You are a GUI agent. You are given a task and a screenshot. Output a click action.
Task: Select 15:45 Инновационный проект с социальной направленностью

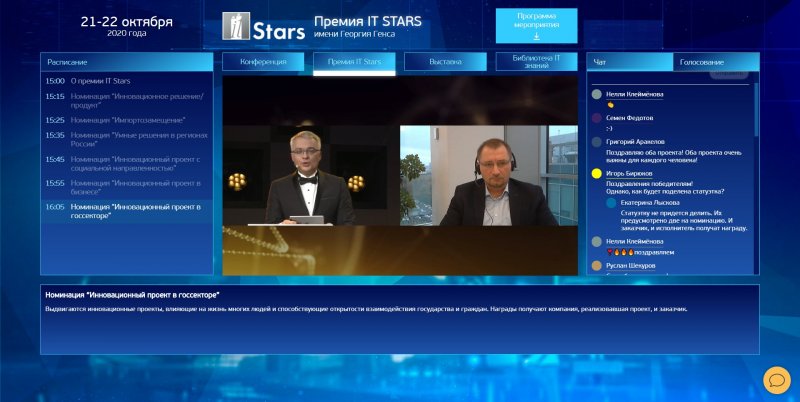[127, 164]
